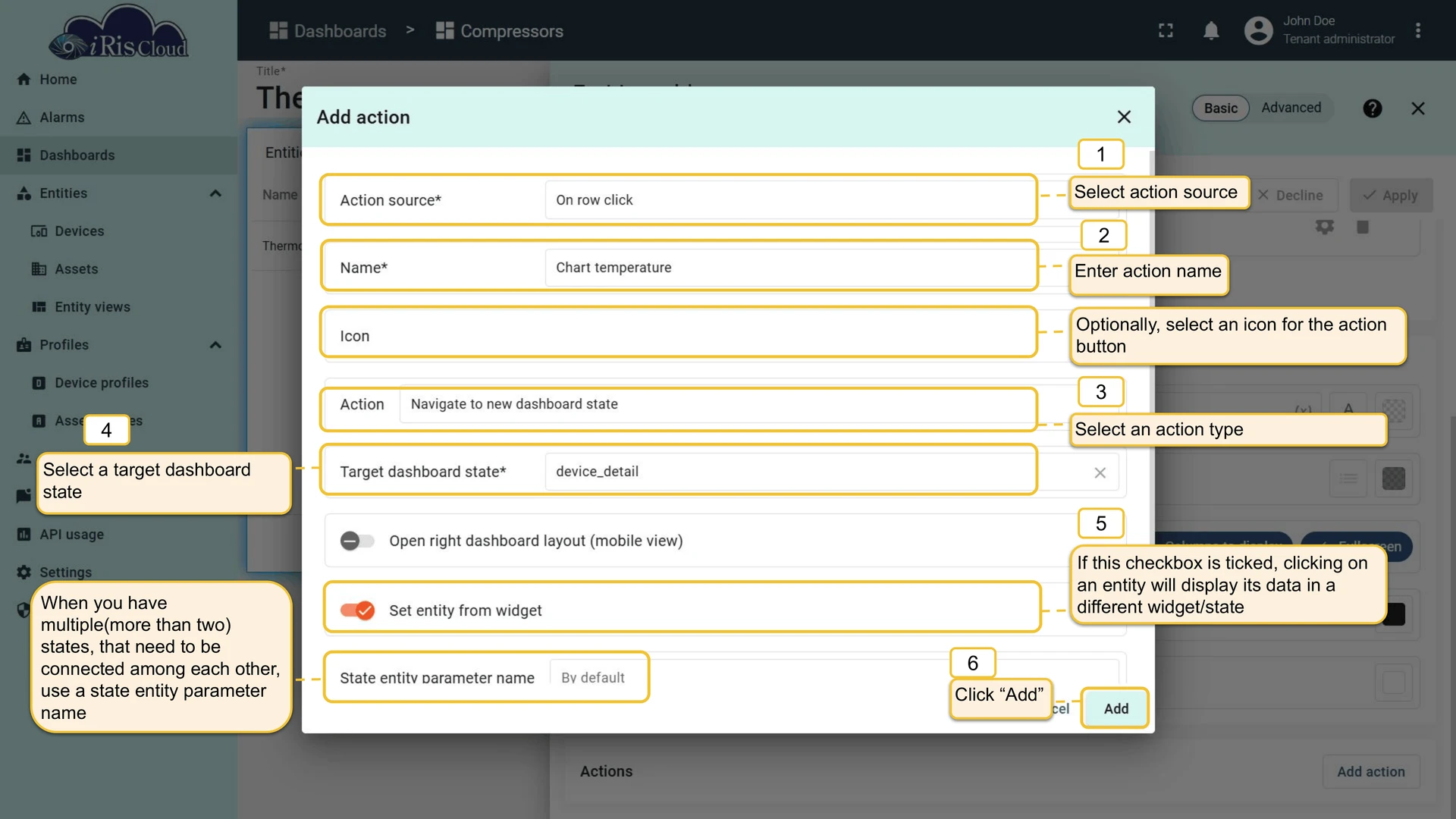
Task: Open notifications bell
Action: click(x=1211, y=31)
